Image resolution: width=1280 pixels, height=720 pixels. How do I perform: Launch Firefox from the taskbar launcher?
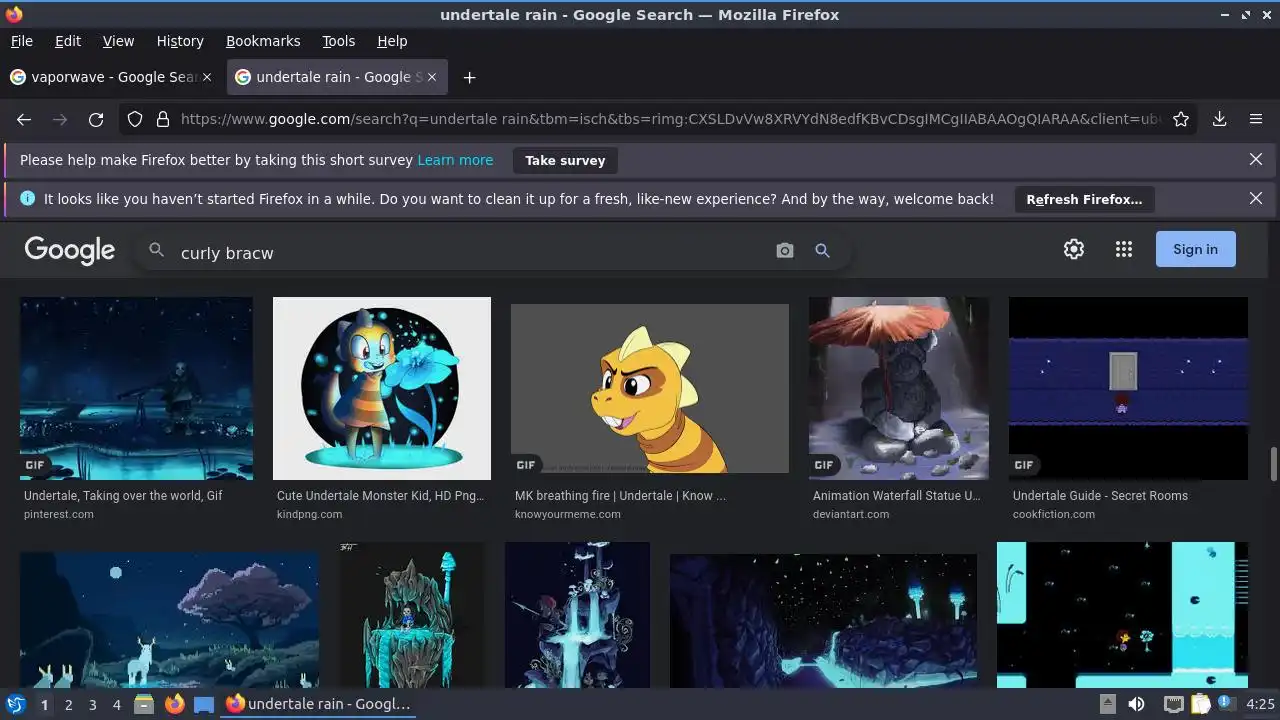tap(175, 704)
